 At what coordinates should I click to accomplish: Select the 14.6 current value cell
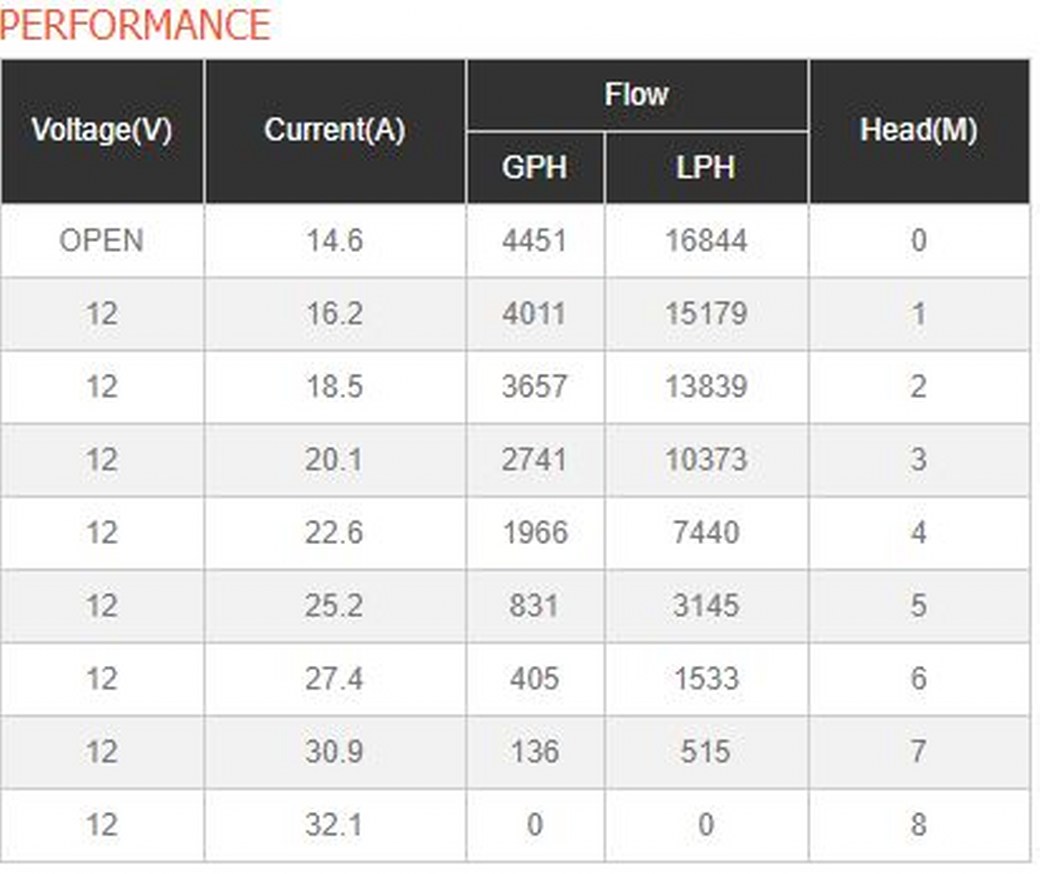point(334,241)
